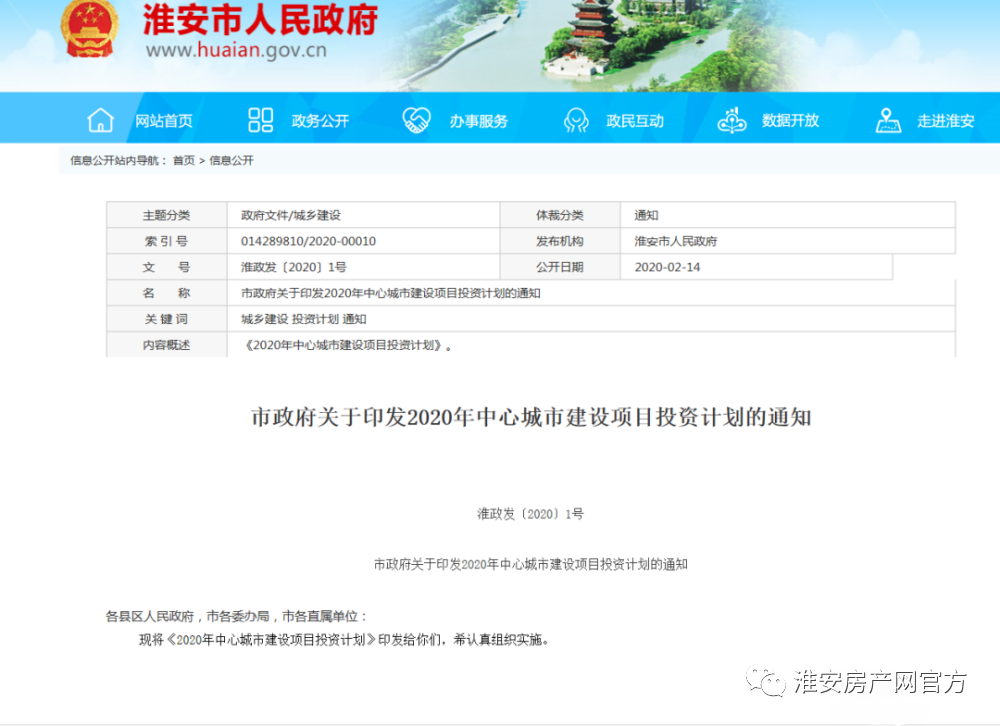The height and width of the screenshot is (726, 1000).
Task: Click the 政民互动 people icon
Action: coord(576,120)
